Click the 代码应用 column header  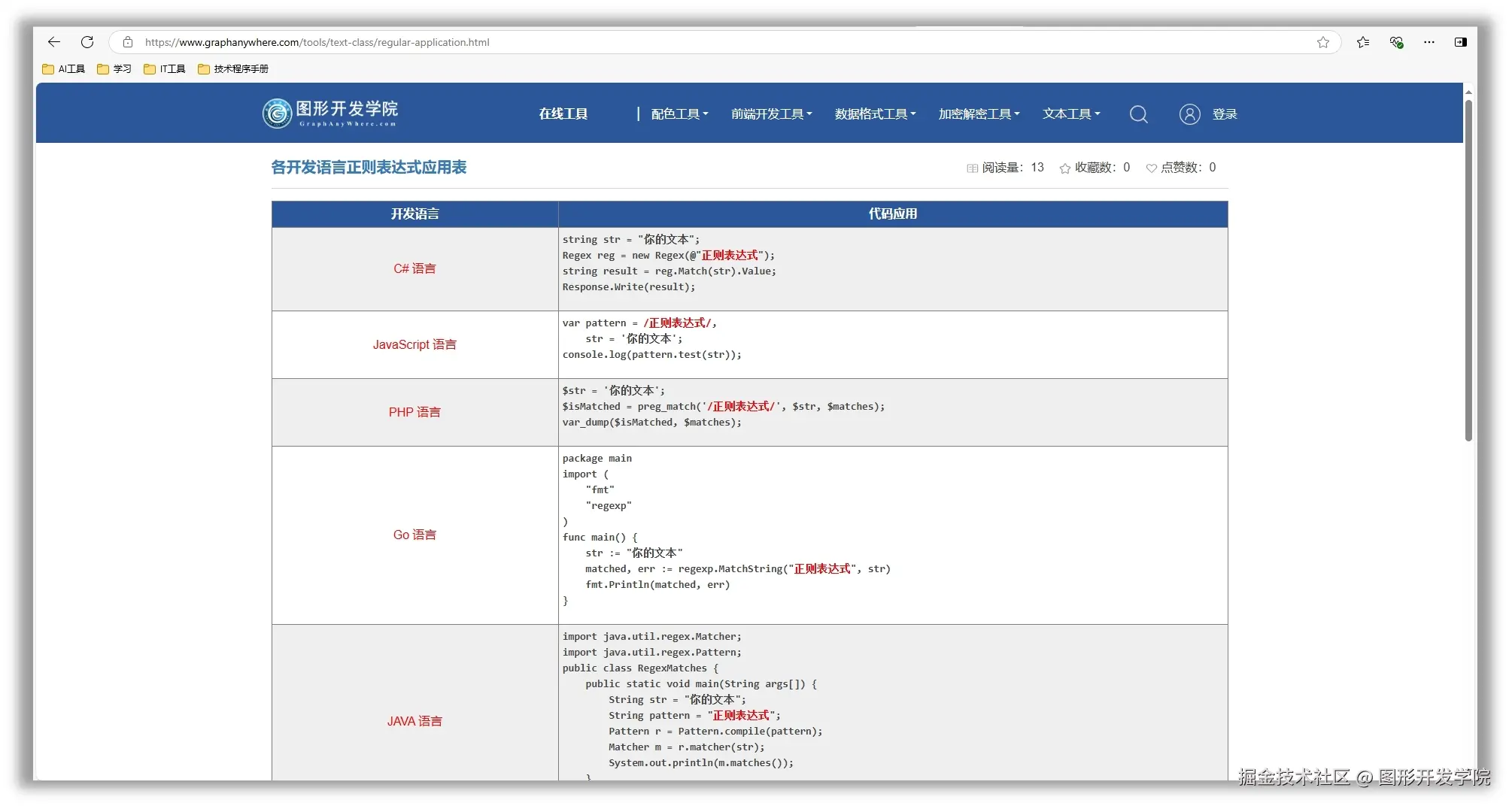pos(893,214)
